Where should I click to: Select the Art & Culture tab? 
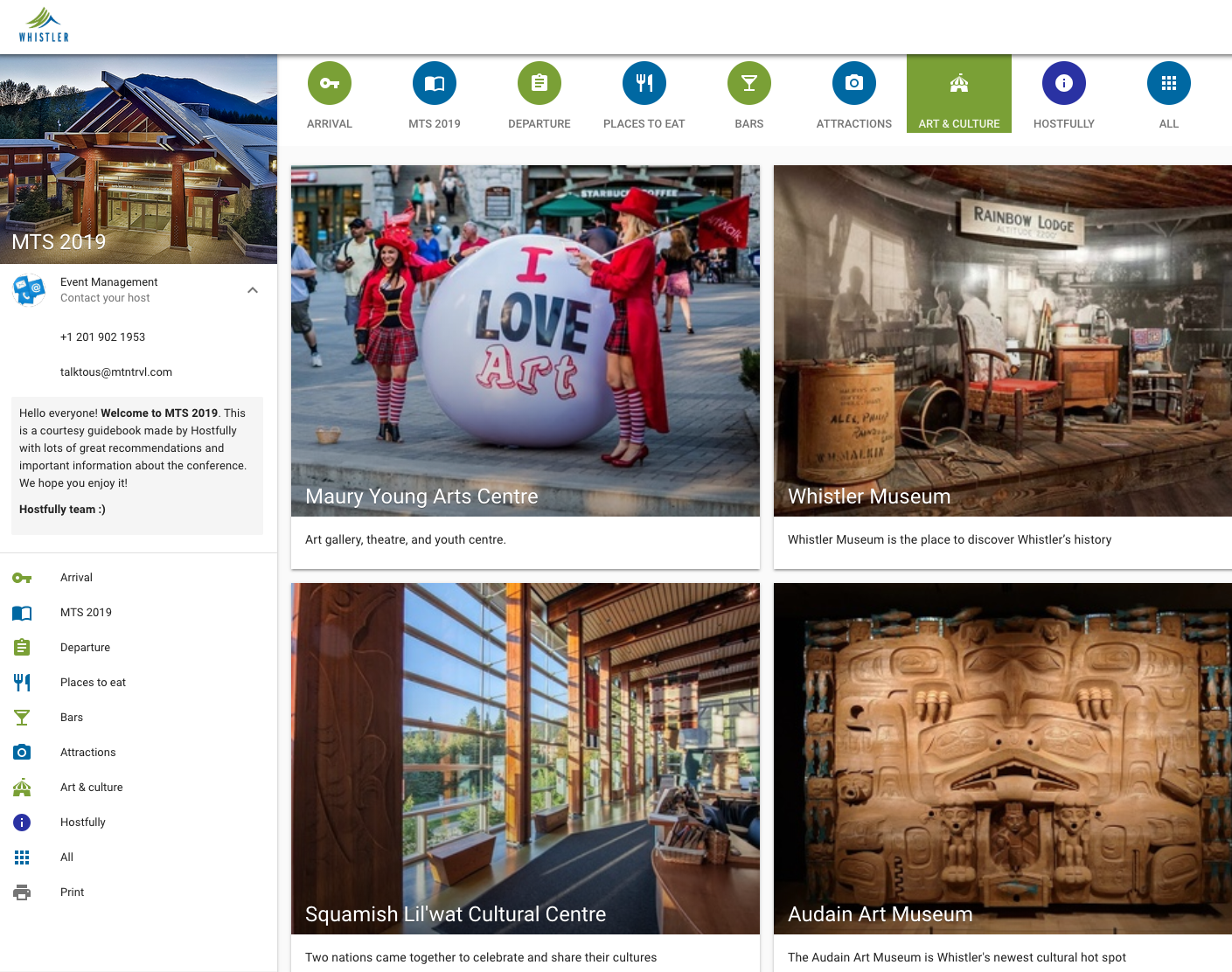[959, 94]
